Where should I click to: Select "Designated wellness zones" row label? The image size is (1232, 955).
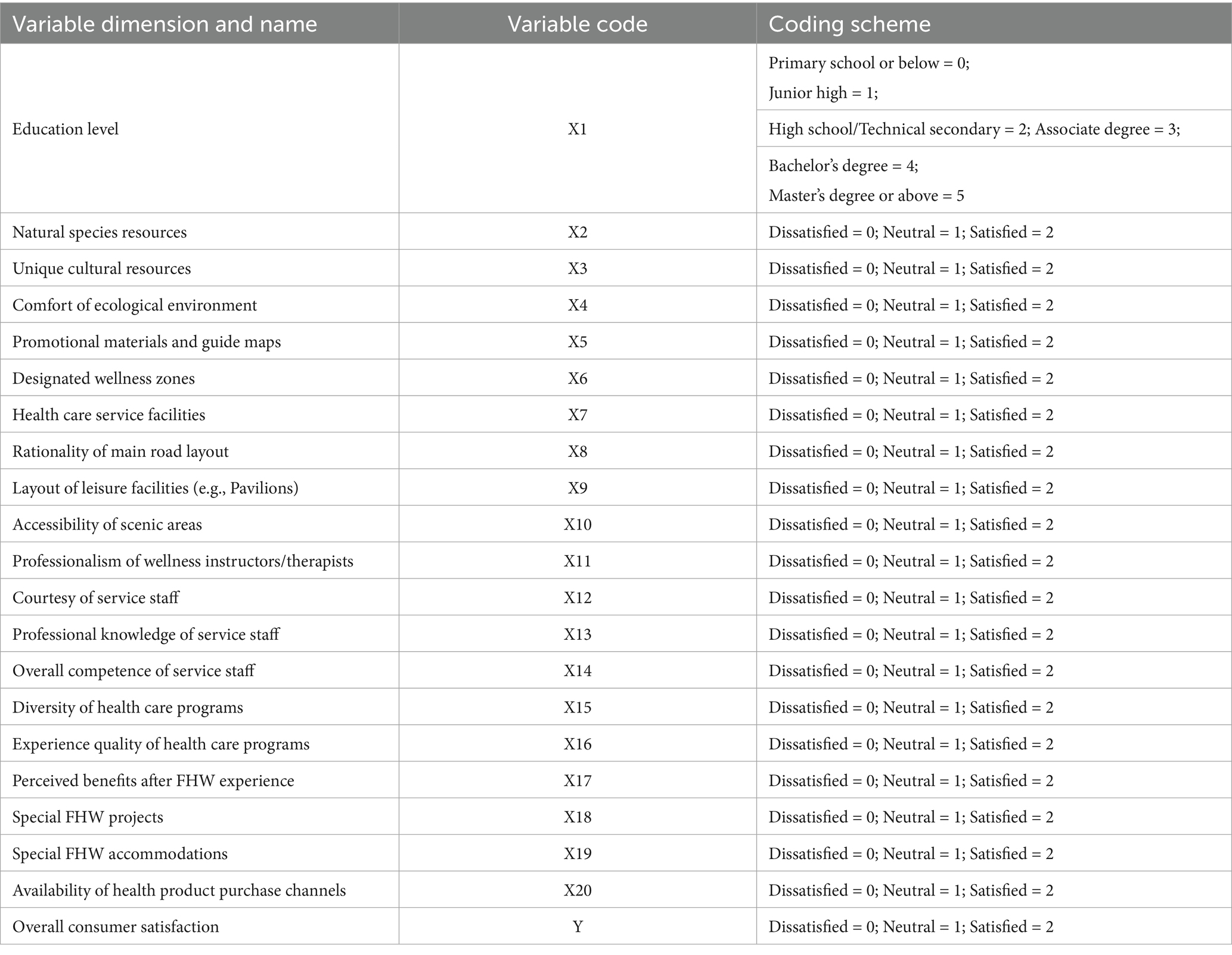click(x=104, y=379)
